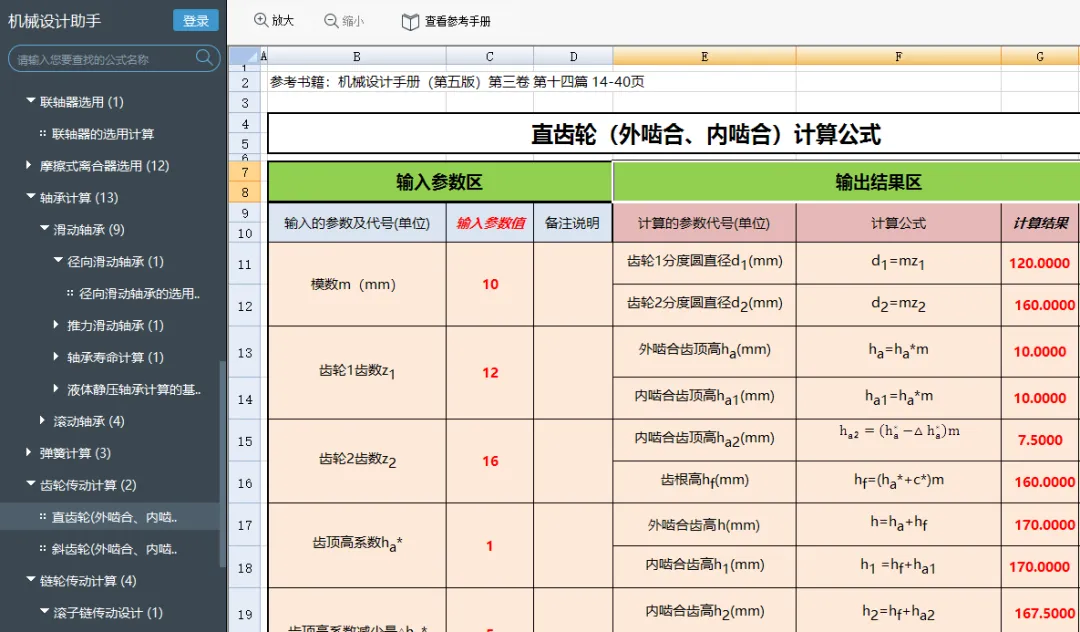Select column B header
This screenshot has height=632, width=1080.
pyautogui.click(x=357, y=56)
